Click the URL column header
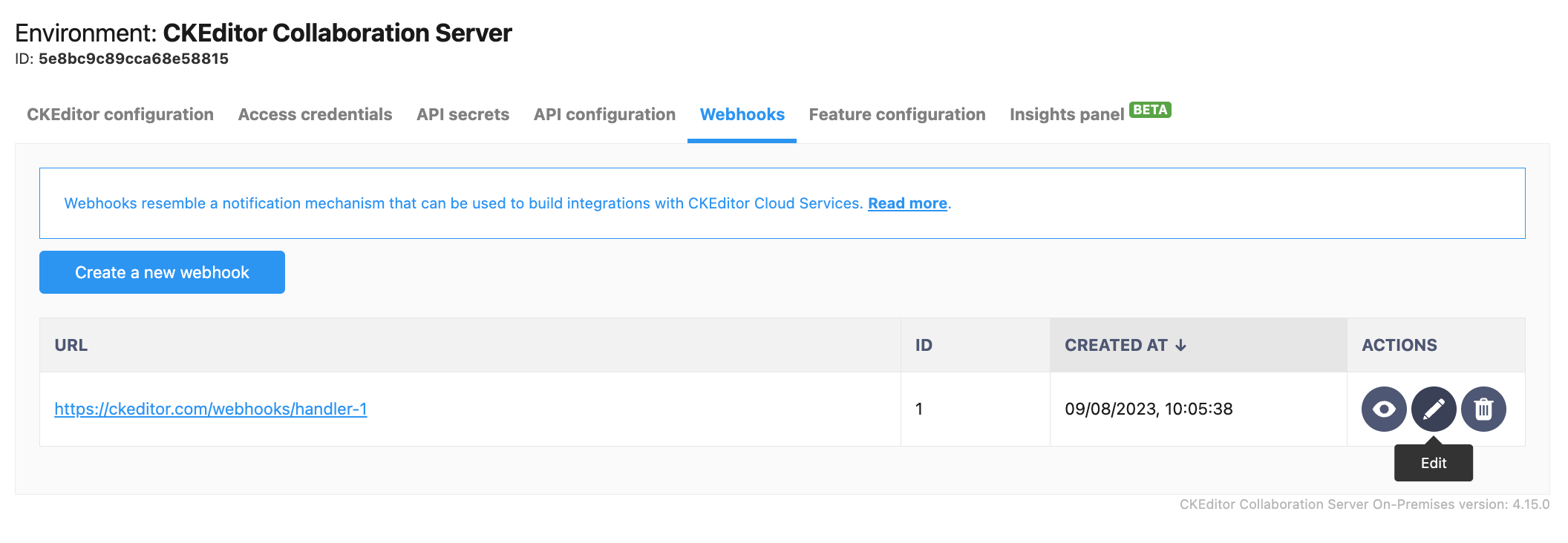 (470, 345)
